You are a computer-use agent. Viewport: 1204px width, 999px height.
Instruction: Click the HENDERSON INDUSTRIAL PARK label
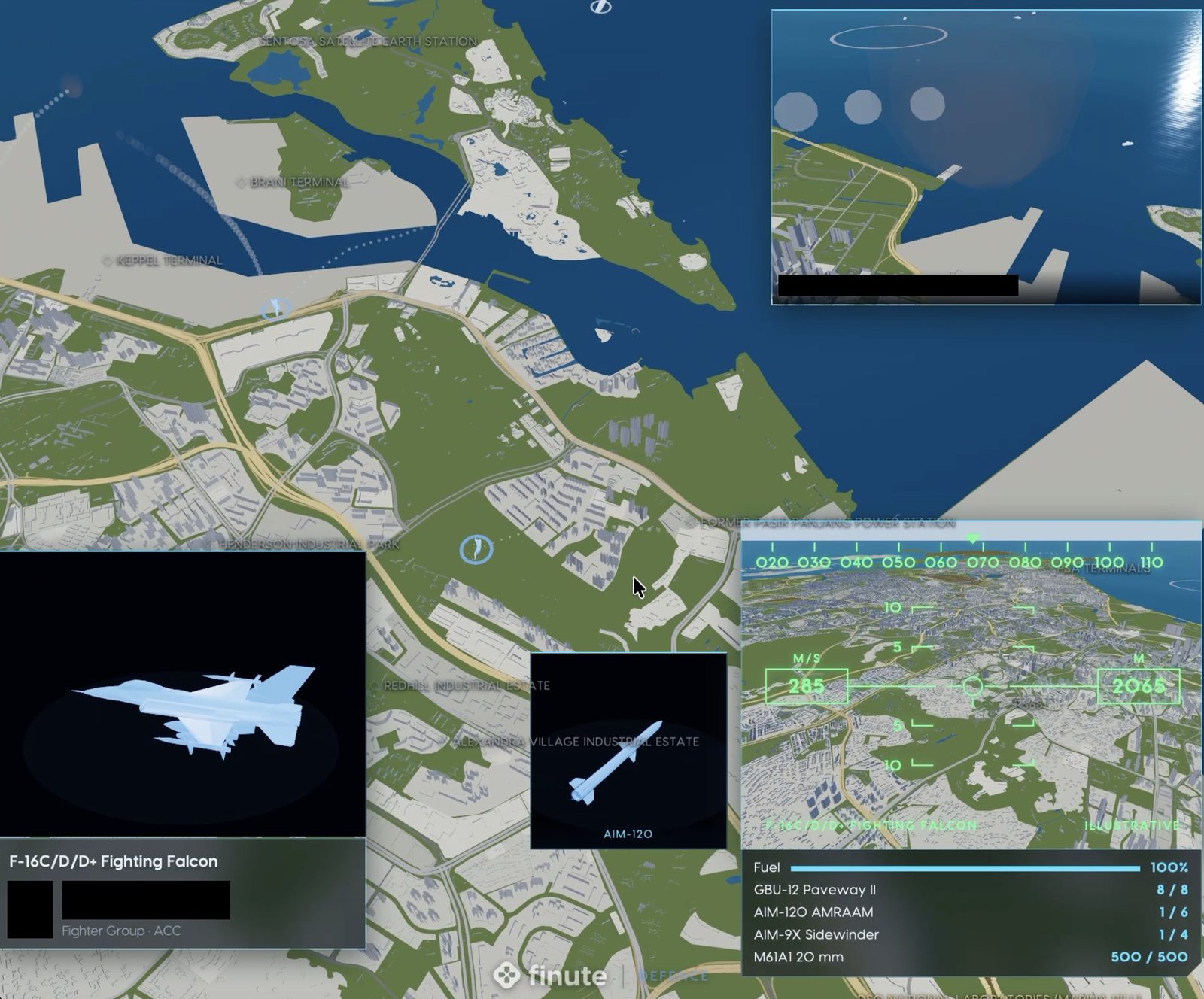309,544
